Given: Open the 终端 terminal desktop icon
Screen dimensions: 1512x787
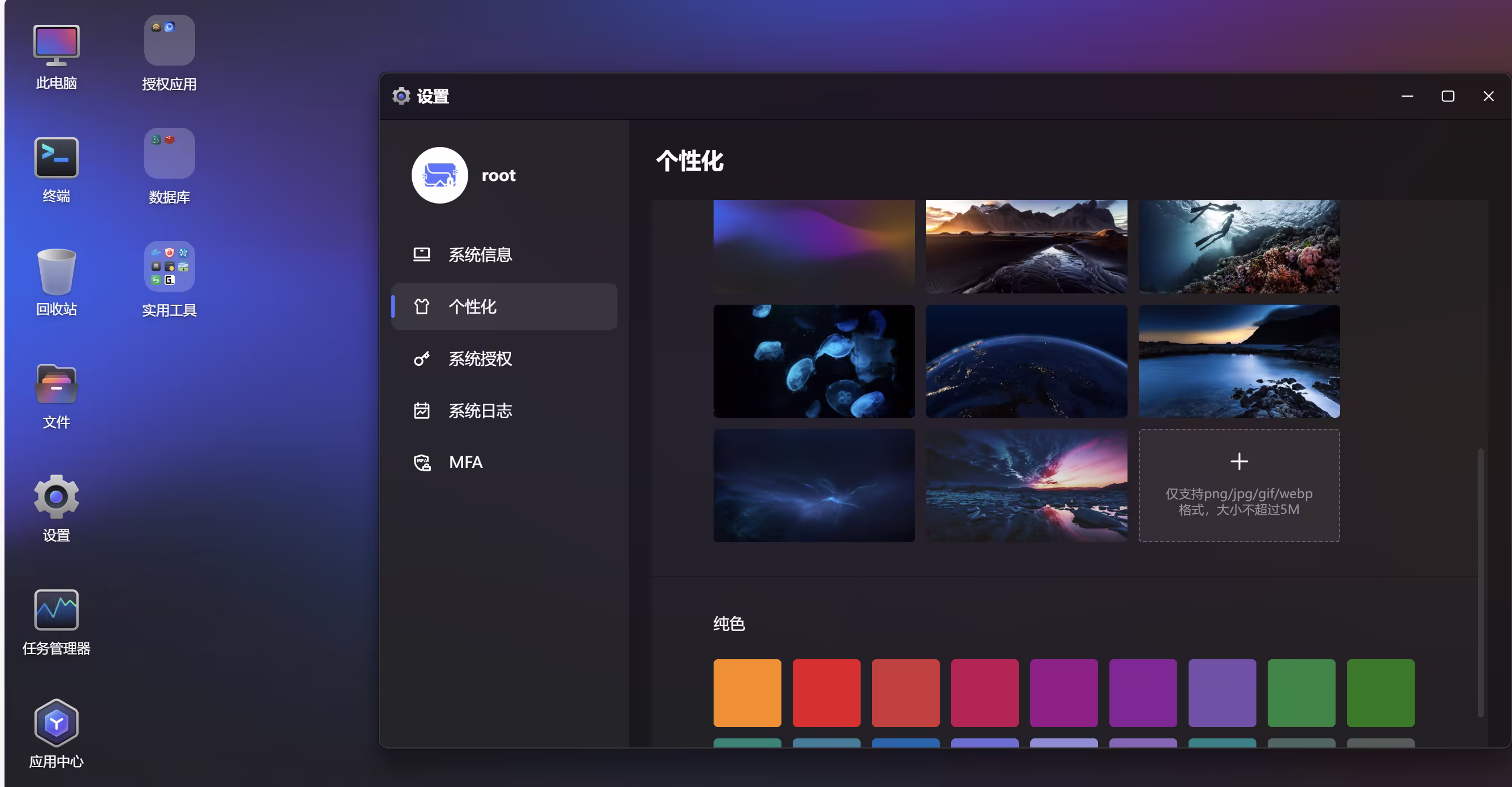Looking at the screenshot, I should 57,158.
